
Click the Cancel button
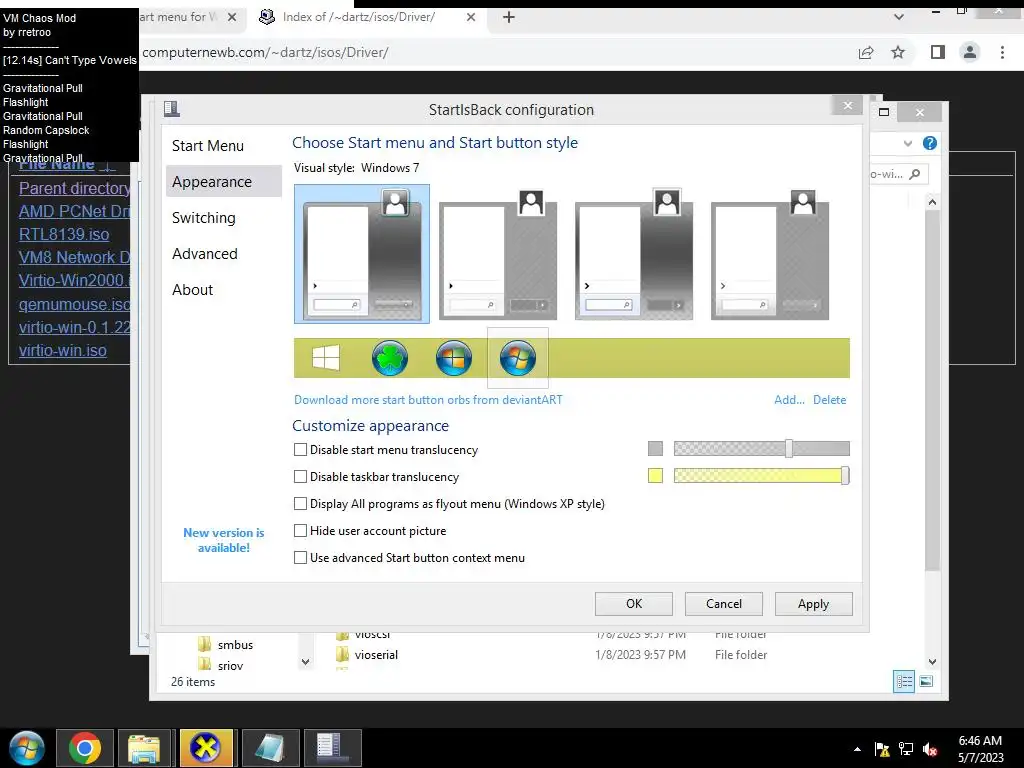pos(724,604)
